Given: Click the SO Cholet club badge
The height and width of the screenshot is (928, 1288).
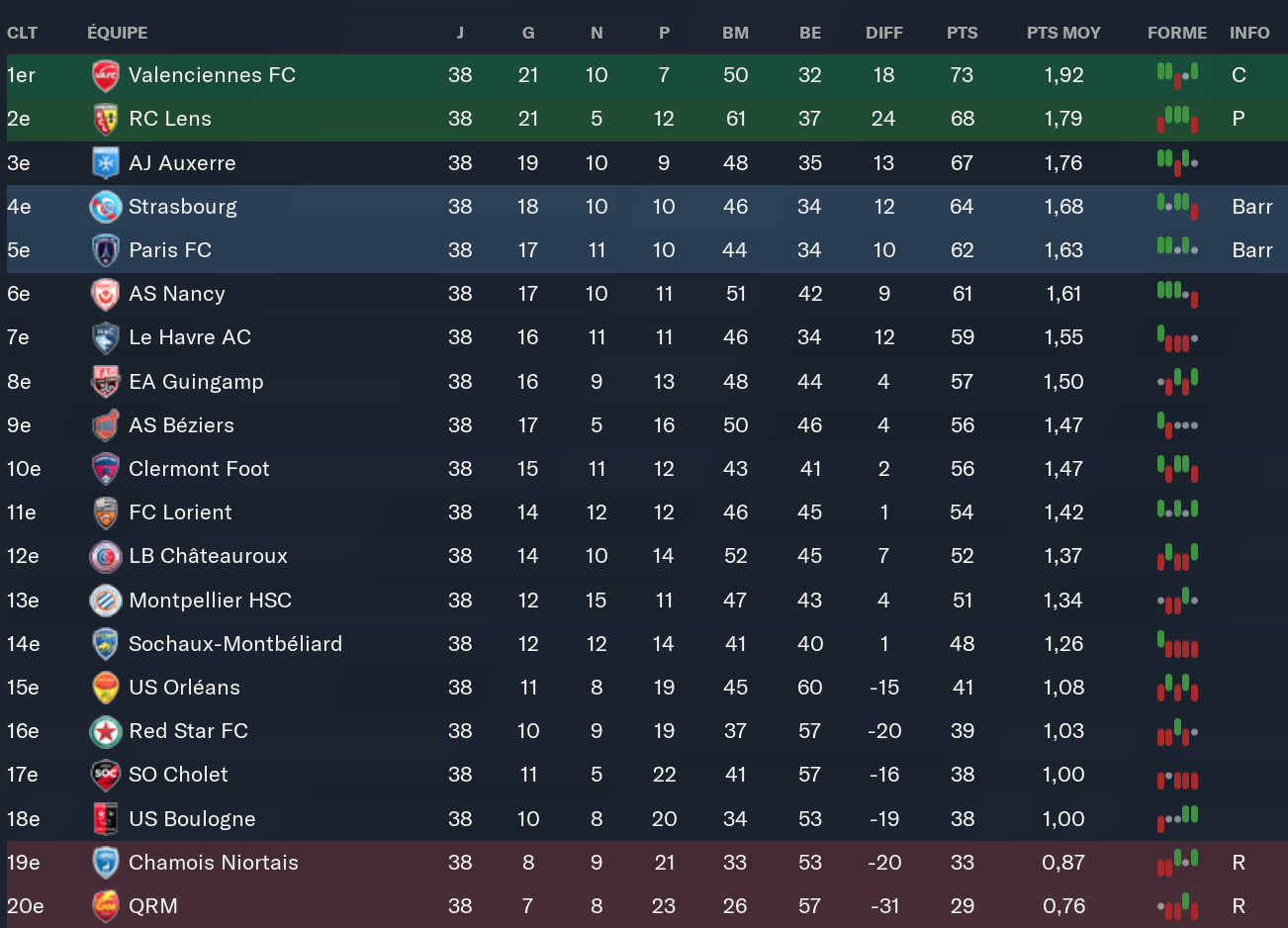Looking at the screenshot, I should pos(105,775).
